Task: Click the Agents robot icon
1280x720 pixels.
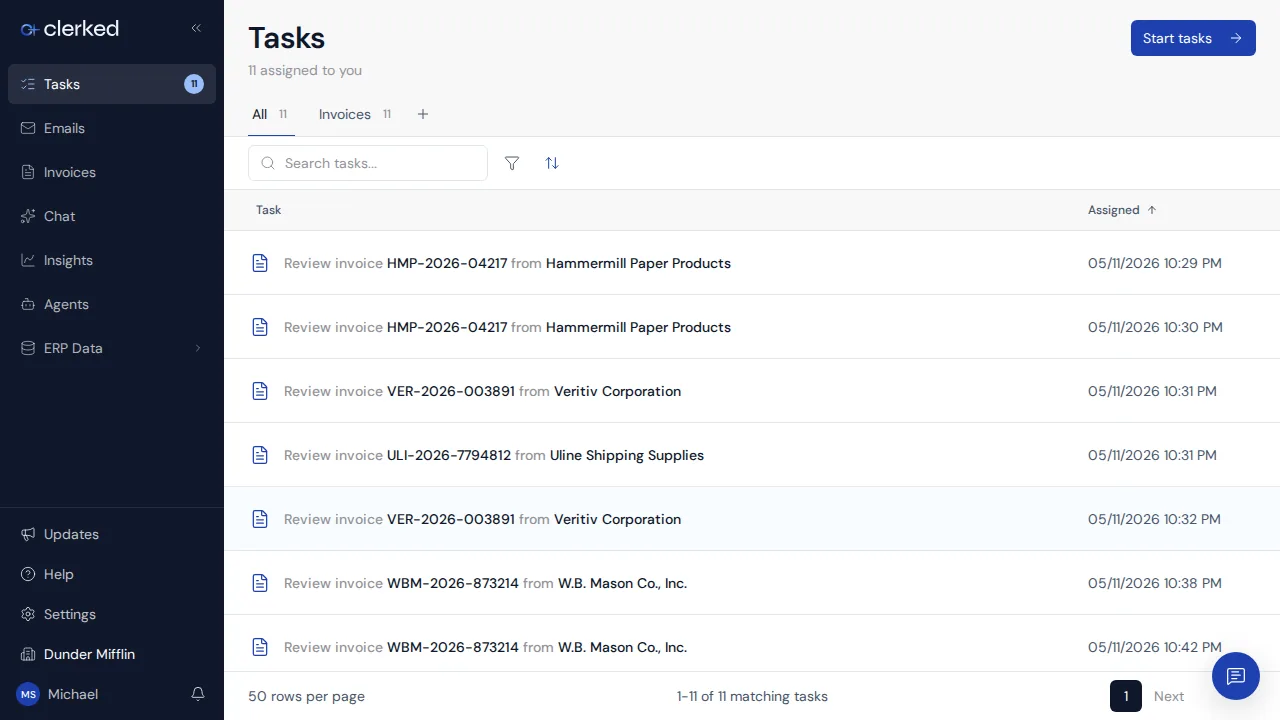Action: coord(28,304)
